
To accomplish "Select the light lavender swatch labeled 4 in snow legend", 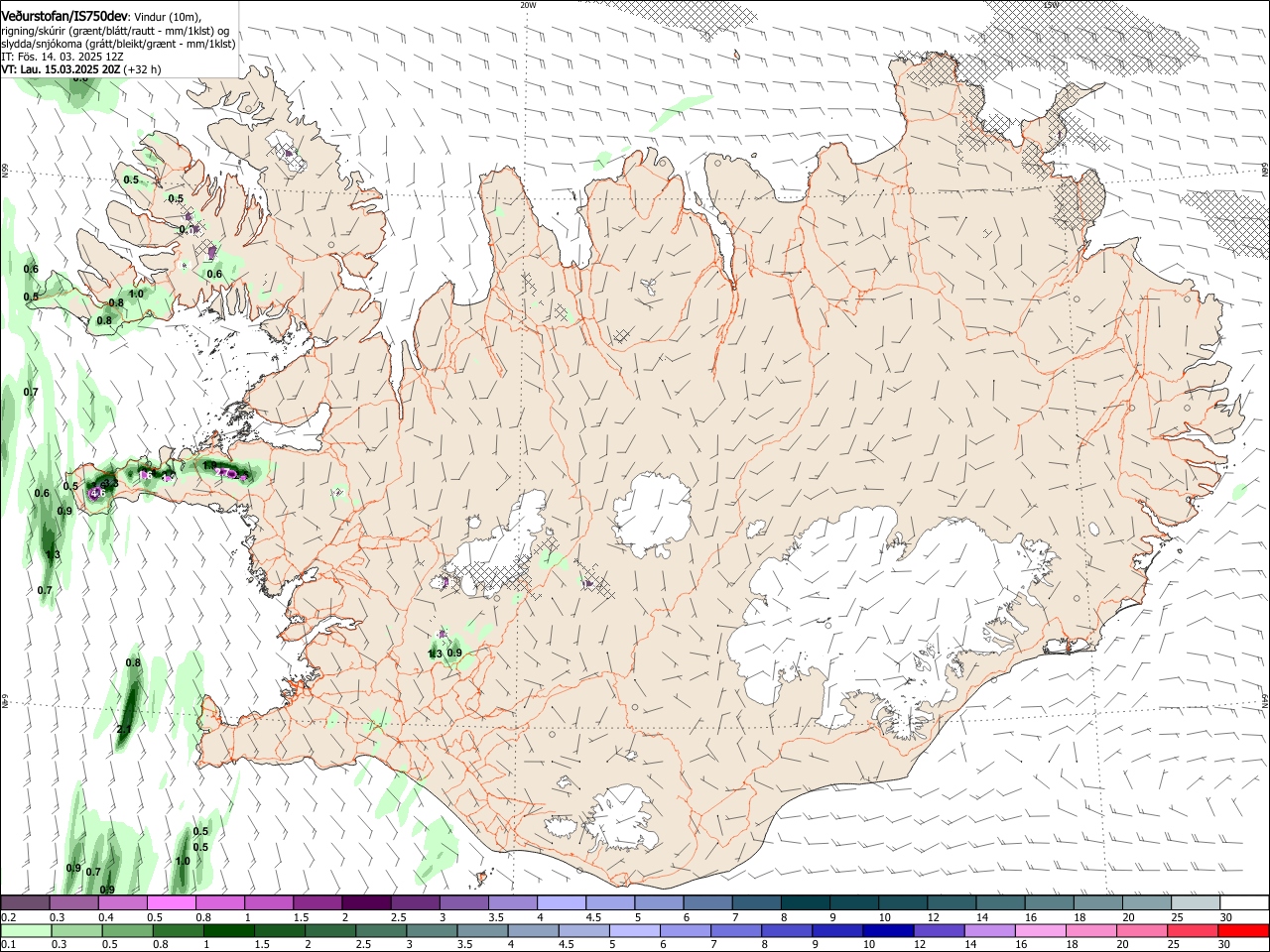I will click(561, 903).
